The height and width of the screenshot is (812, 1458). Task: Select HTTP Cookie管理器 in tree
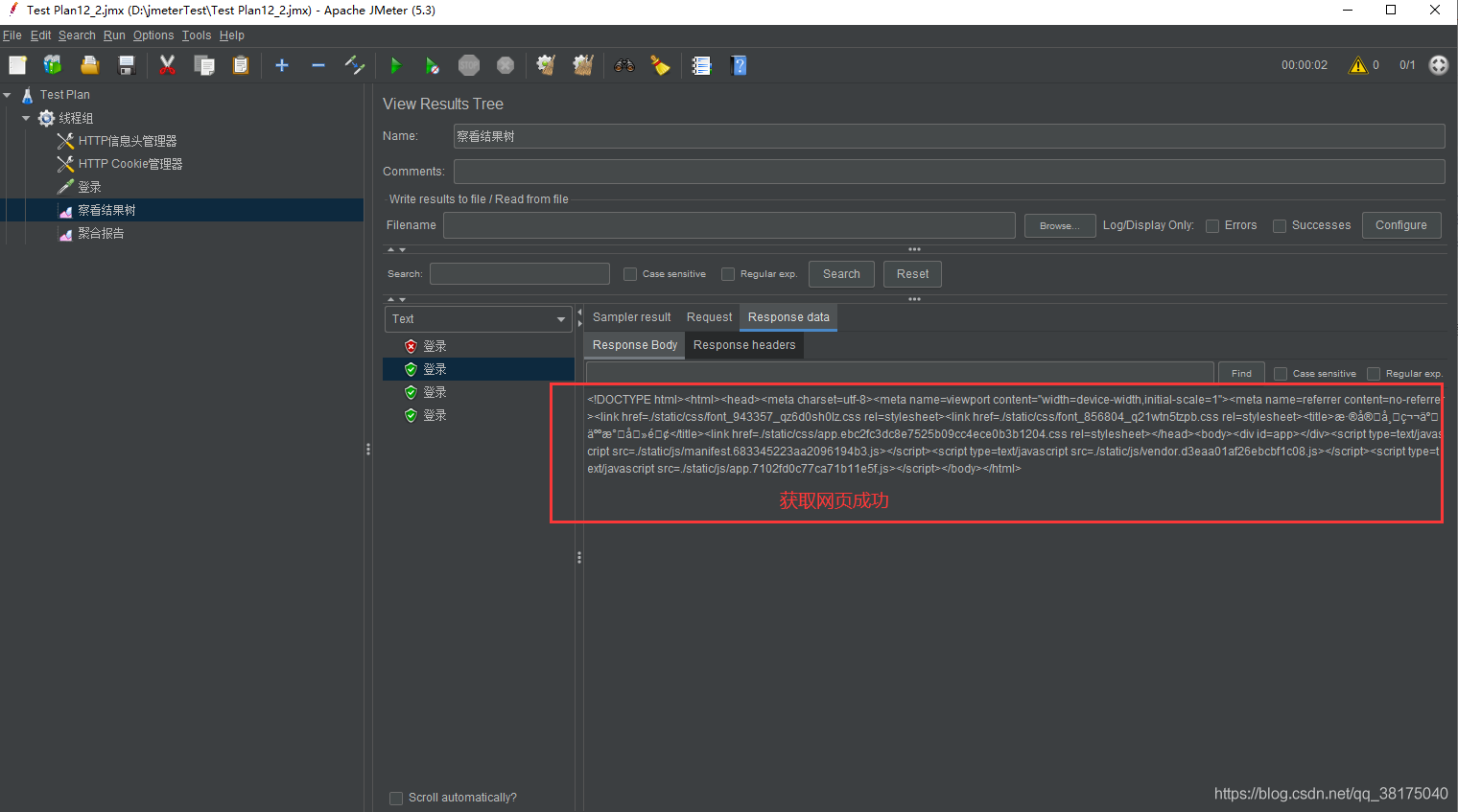[x=130, y=164]
